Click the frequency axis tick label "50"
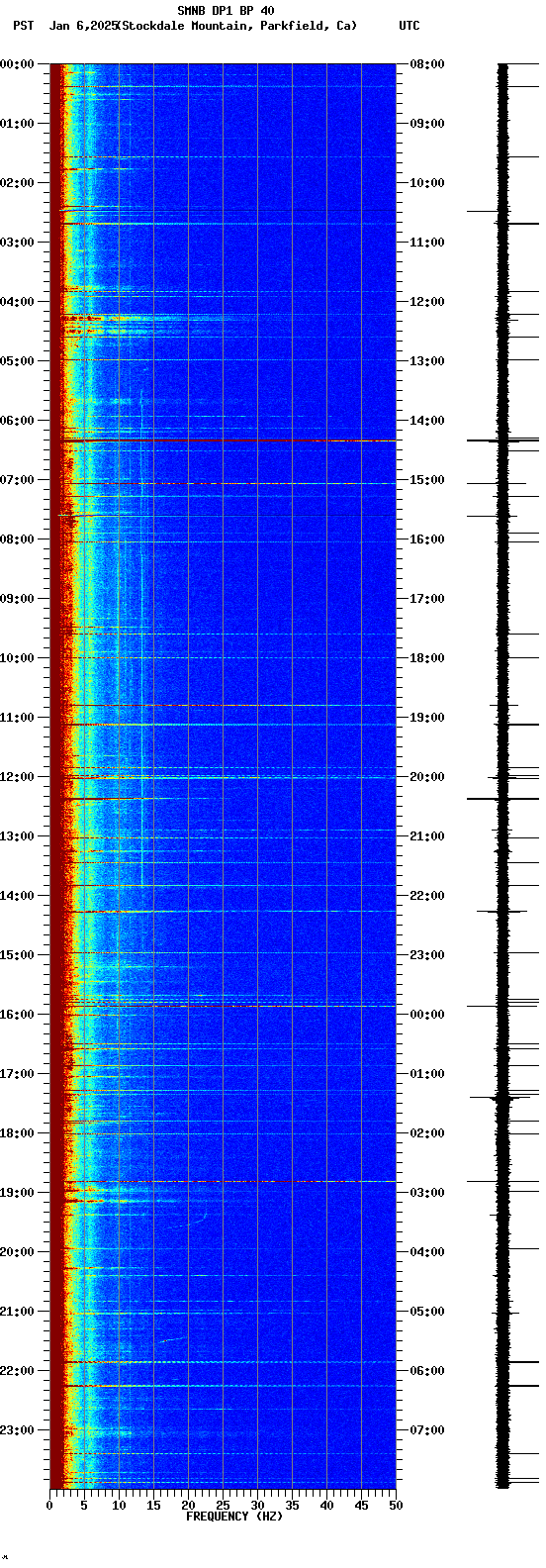The height and width of the screenshot is (1568, 546). [396, 1506]
